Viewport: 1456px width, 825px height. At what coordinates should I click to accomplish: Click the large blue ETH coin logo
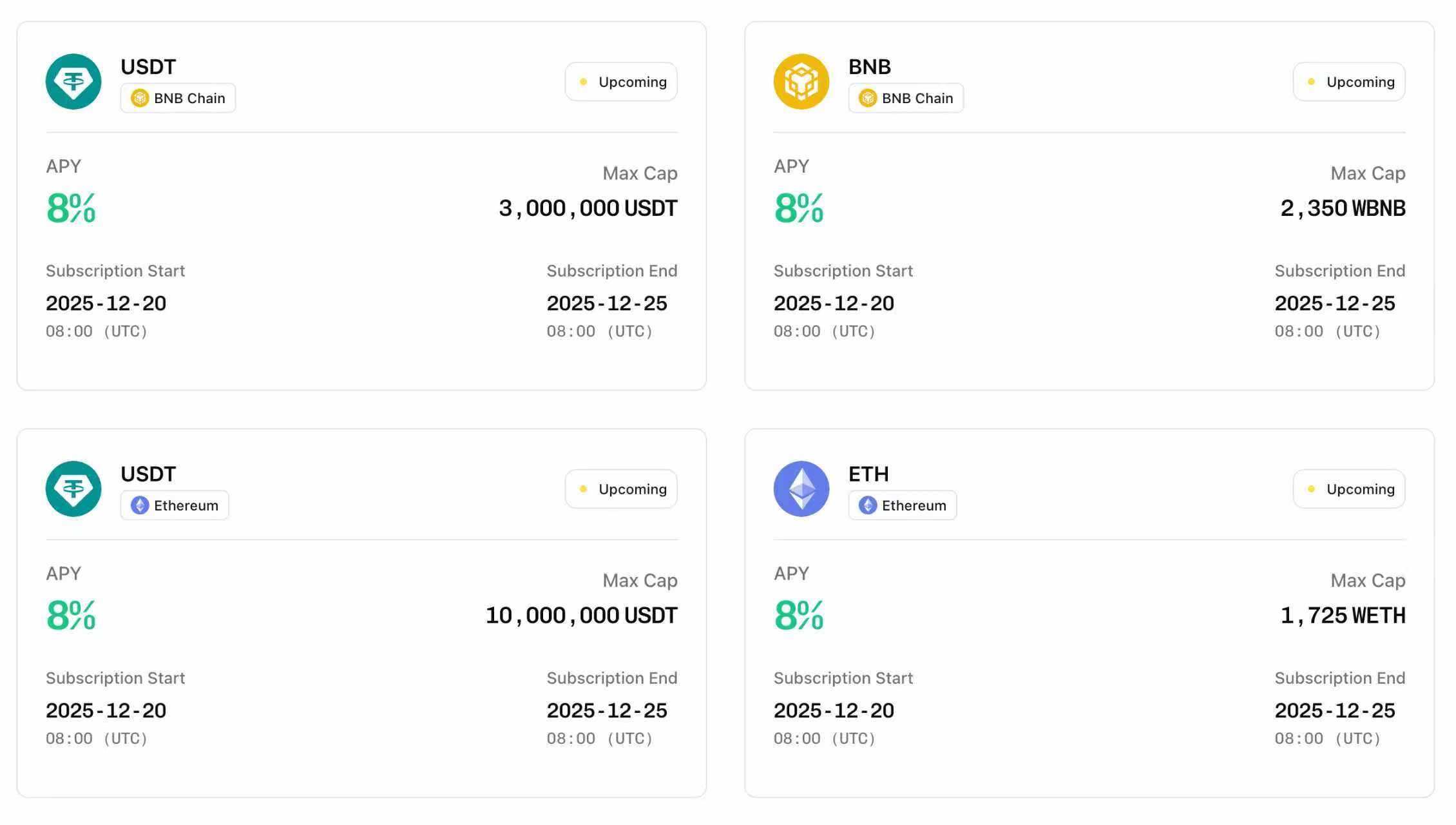click(801, 489)
